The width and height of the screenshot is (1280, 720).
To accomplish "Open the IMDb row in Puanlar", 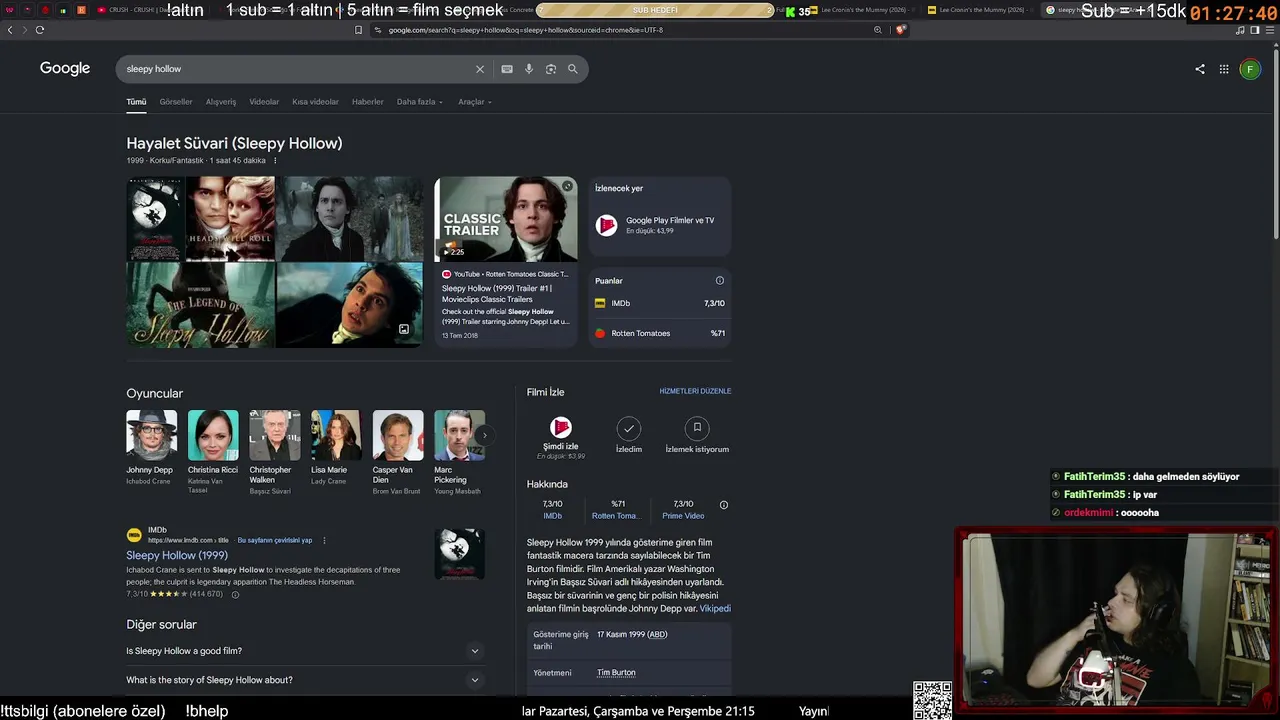I will click(x=660, y=303).
